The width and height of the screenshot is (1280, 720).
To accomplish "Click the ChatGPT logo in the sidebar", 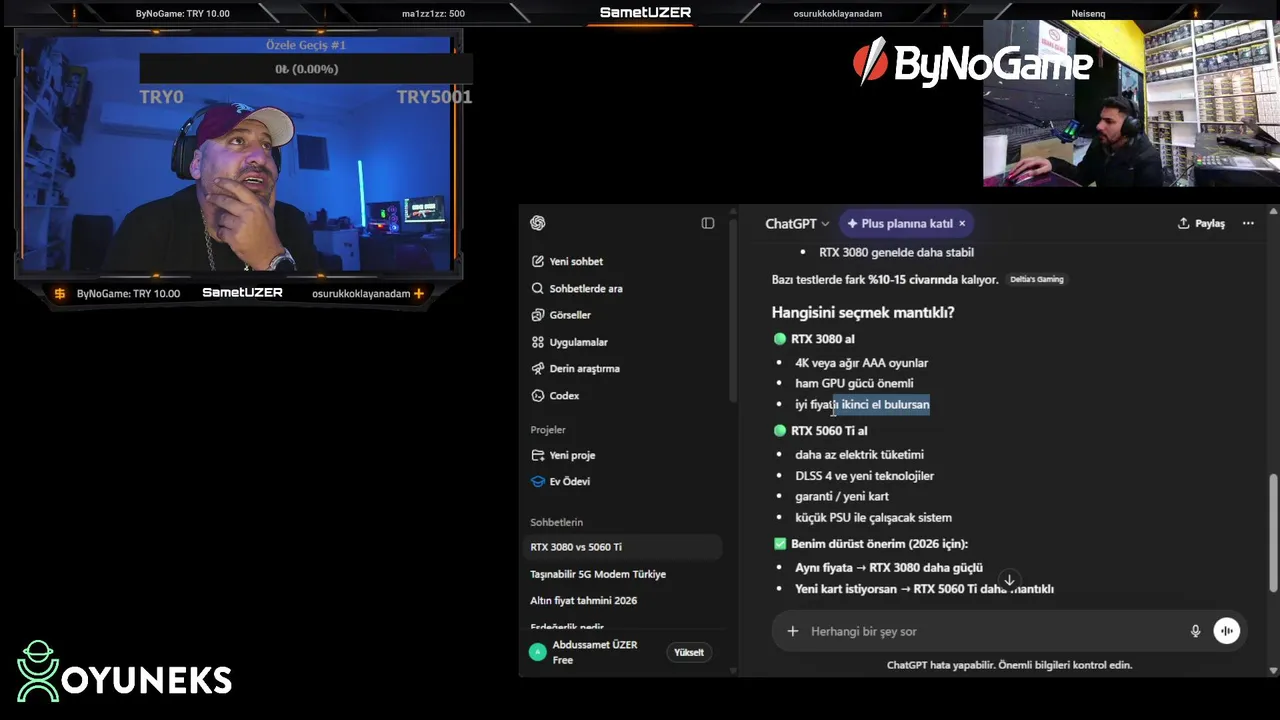I will point(538,223).
